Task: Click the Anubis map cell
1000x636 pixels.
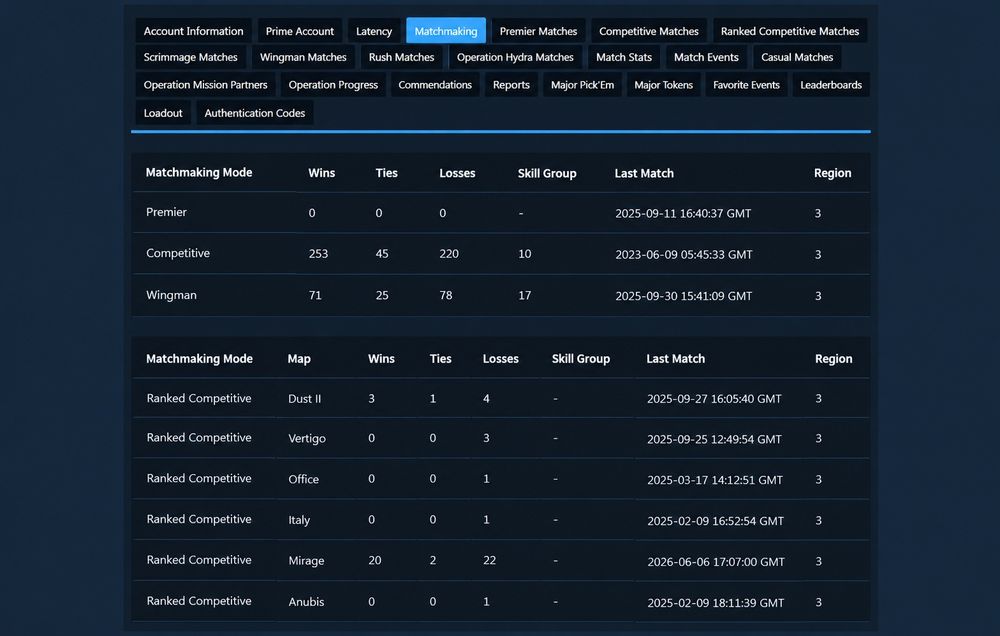Action: click(306, 602)
